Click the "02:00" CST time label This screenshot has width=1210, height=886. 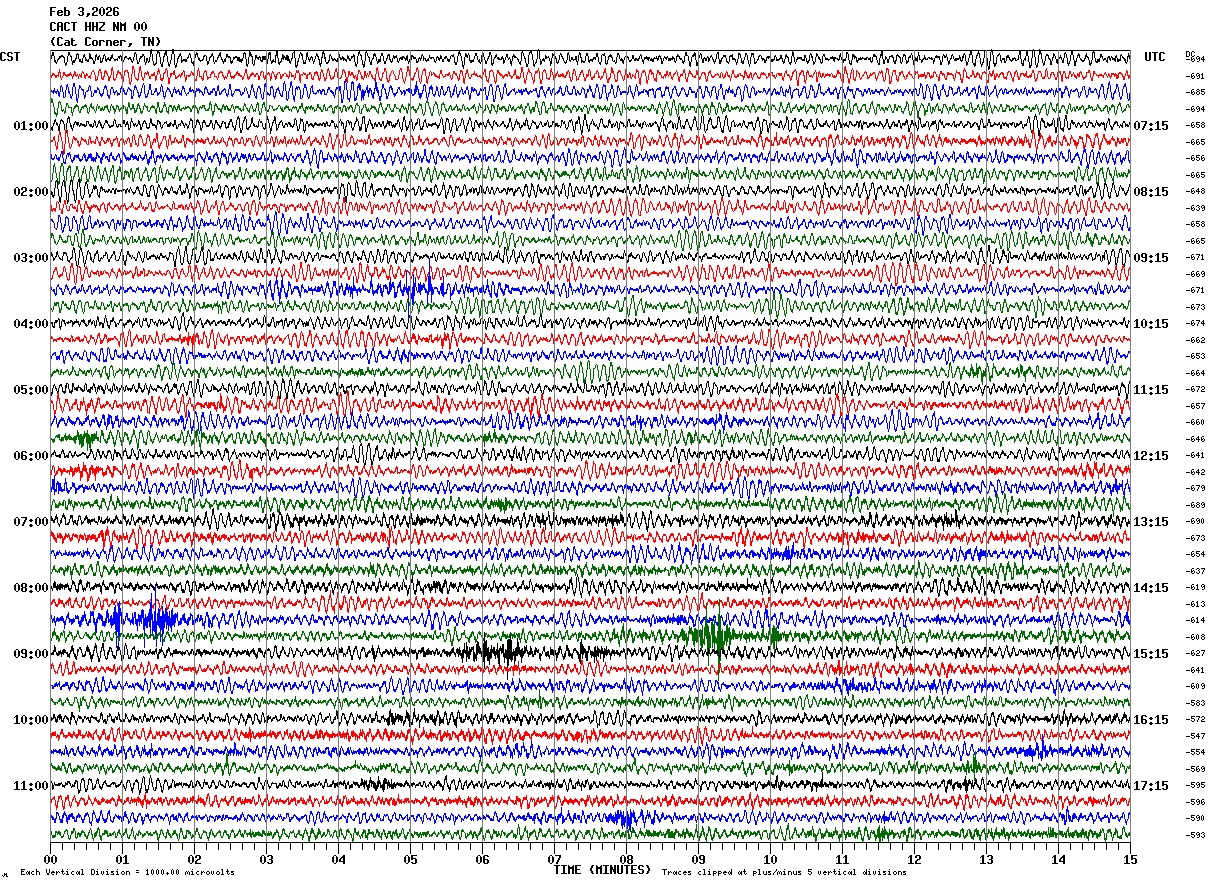[x=30, y=192]
